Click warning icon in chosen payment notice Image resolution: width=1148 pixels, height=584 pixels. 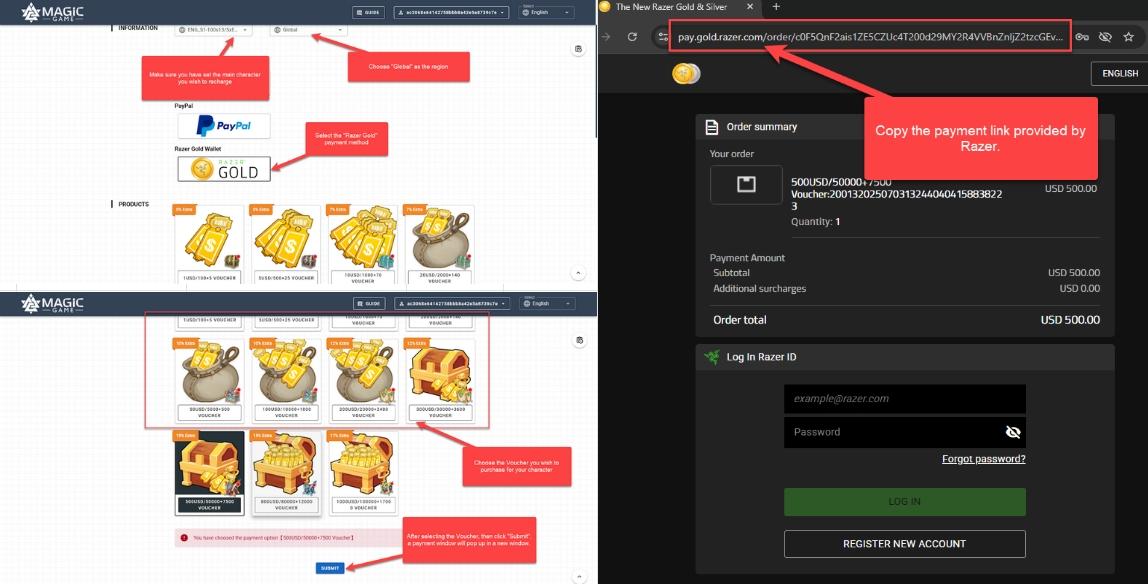pos(184,538)
